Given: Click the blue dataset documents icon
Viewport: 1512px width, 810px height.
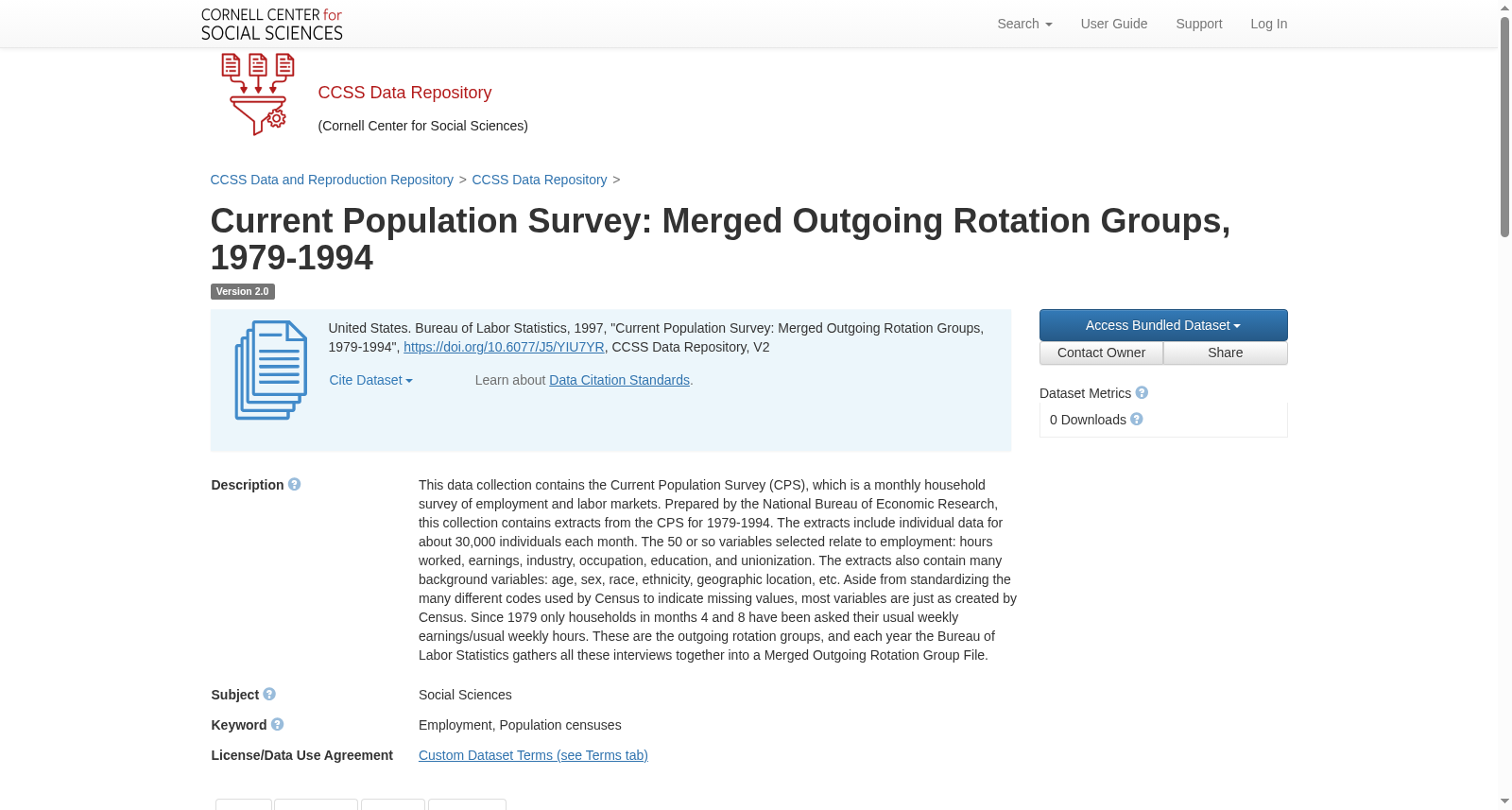Looking at the screenshot, I should (271, 370).
